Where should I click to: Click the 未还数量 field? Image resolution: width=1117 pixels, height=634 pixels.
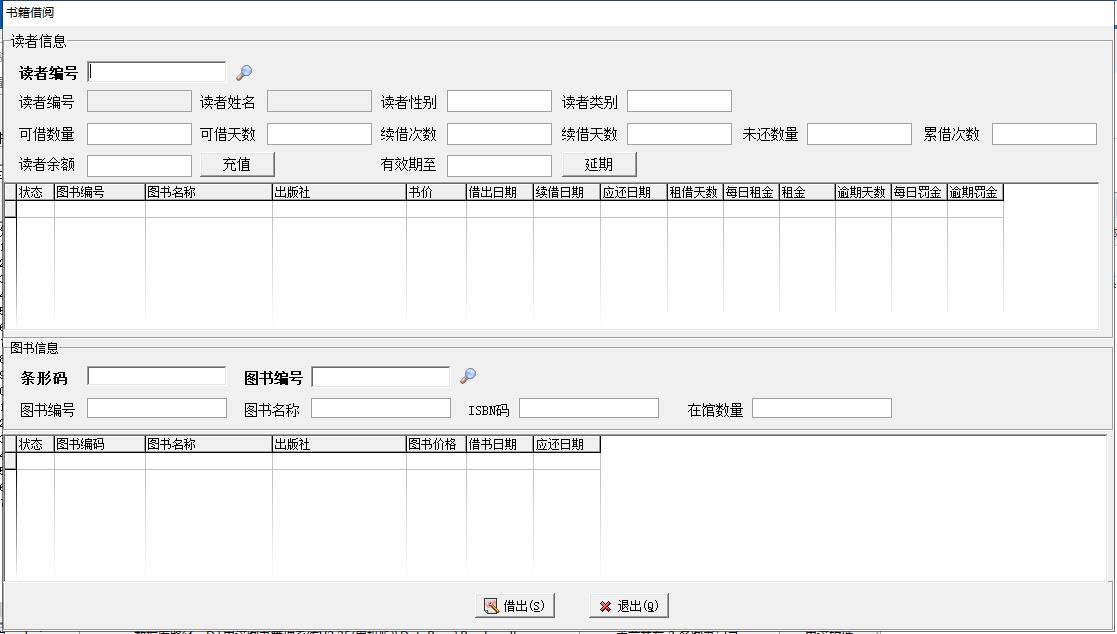click(x=860, y=134)
